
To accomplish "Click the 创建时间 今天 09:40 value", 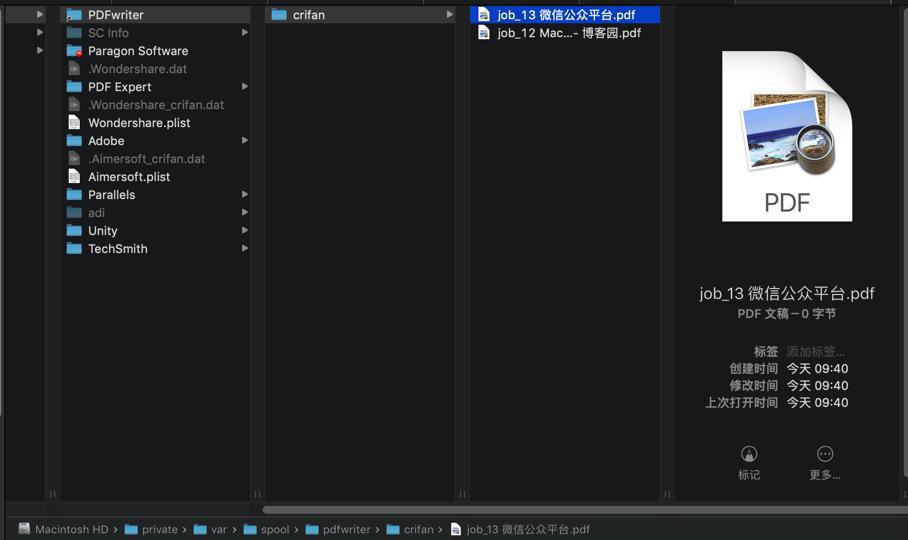I will (x=817, y=369).
